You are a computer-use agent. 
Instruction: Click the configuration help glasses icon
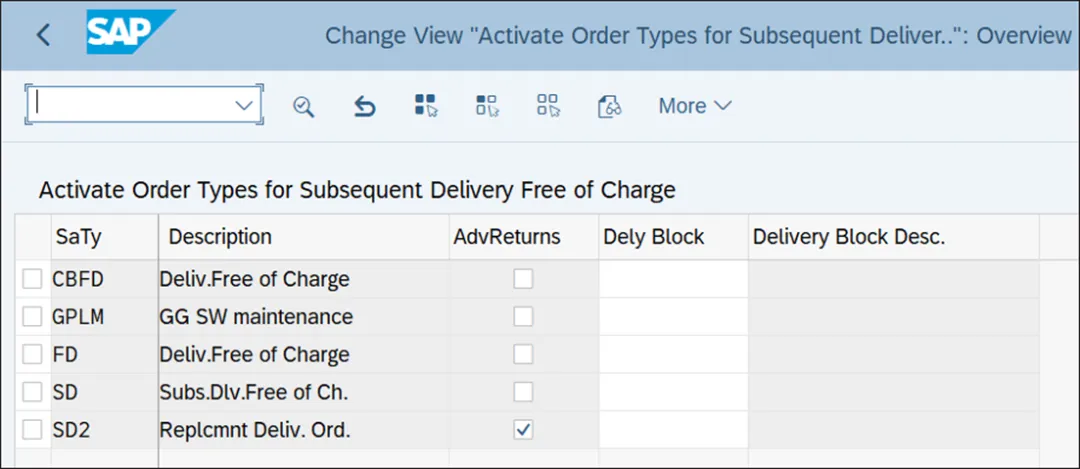tap(610, 106)
